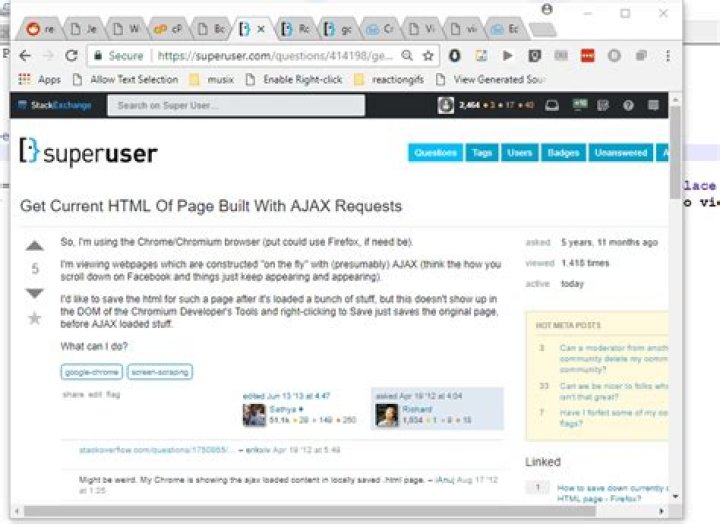
Task: Open review queue icon in top bar
Action: click(603, 106)
